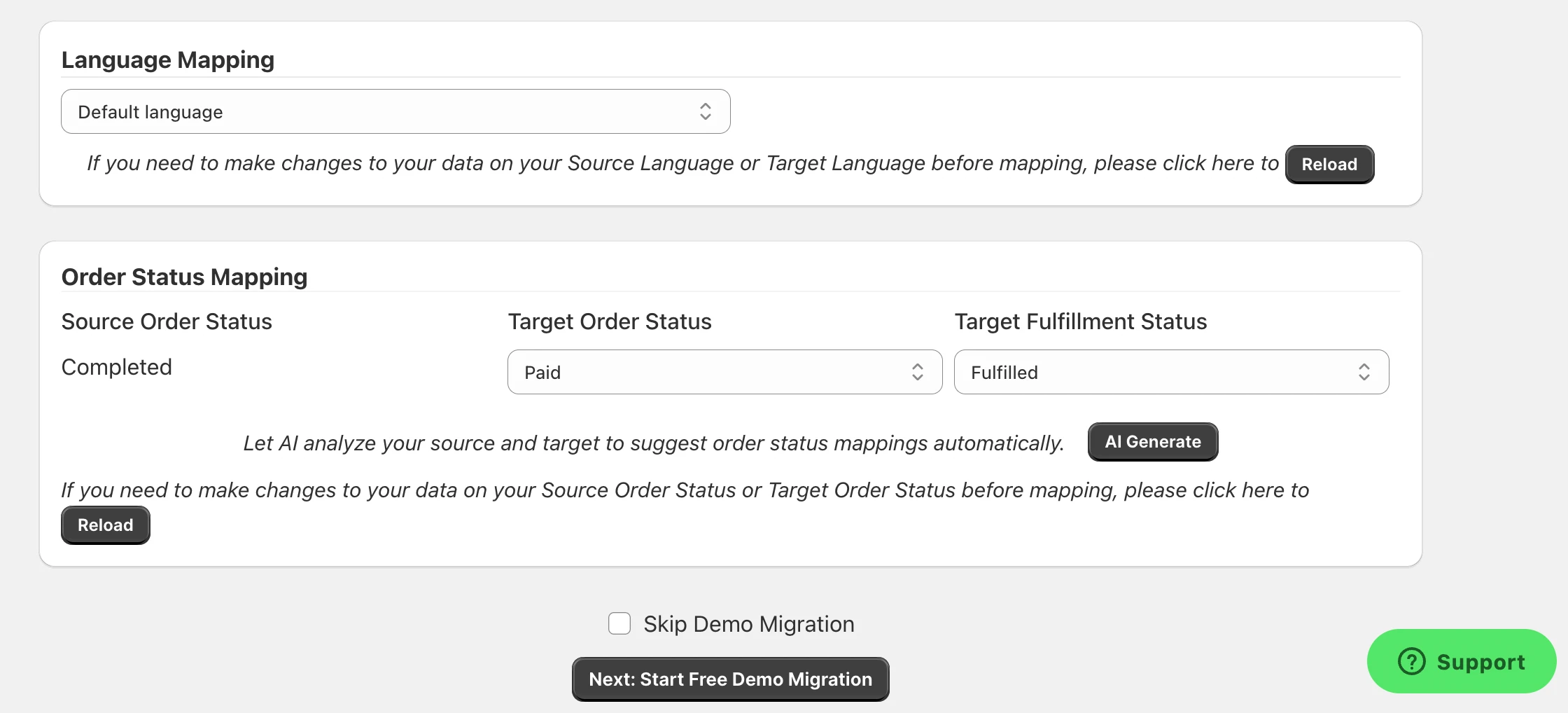
Task: Click Reload below the Order Status note
Action: (105, 525)
